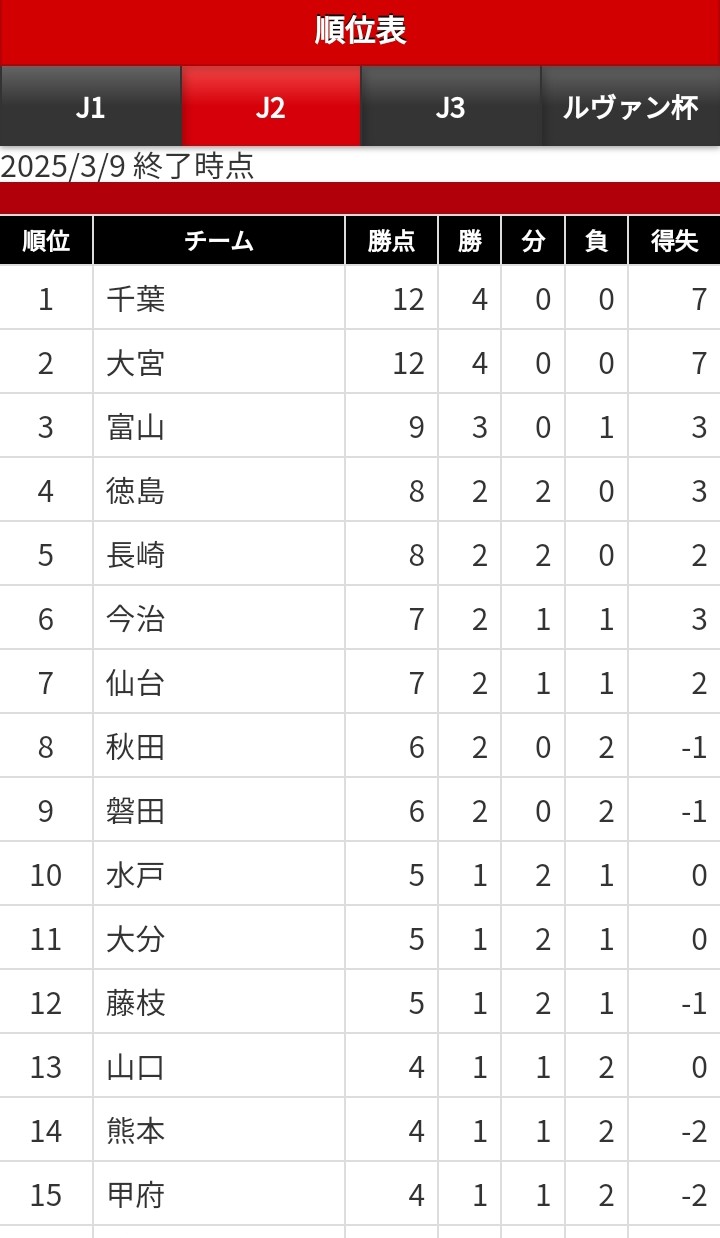Screen dimensions: 720x1238
Task: Click the 徳島 team entry
Action: pos(136,491)
